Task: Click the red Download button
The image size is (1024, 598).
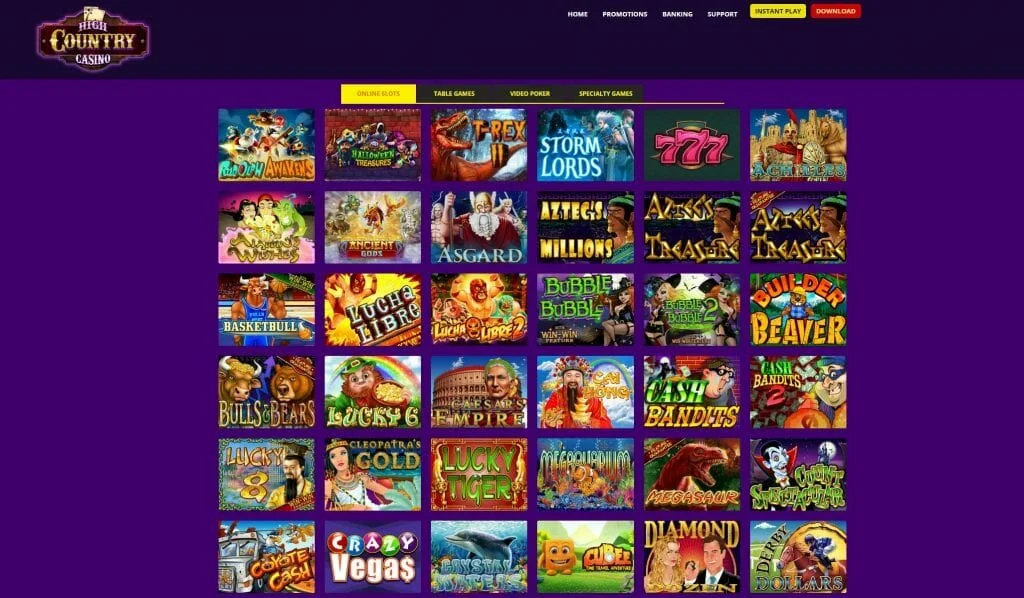Action: tap(836, 11)
